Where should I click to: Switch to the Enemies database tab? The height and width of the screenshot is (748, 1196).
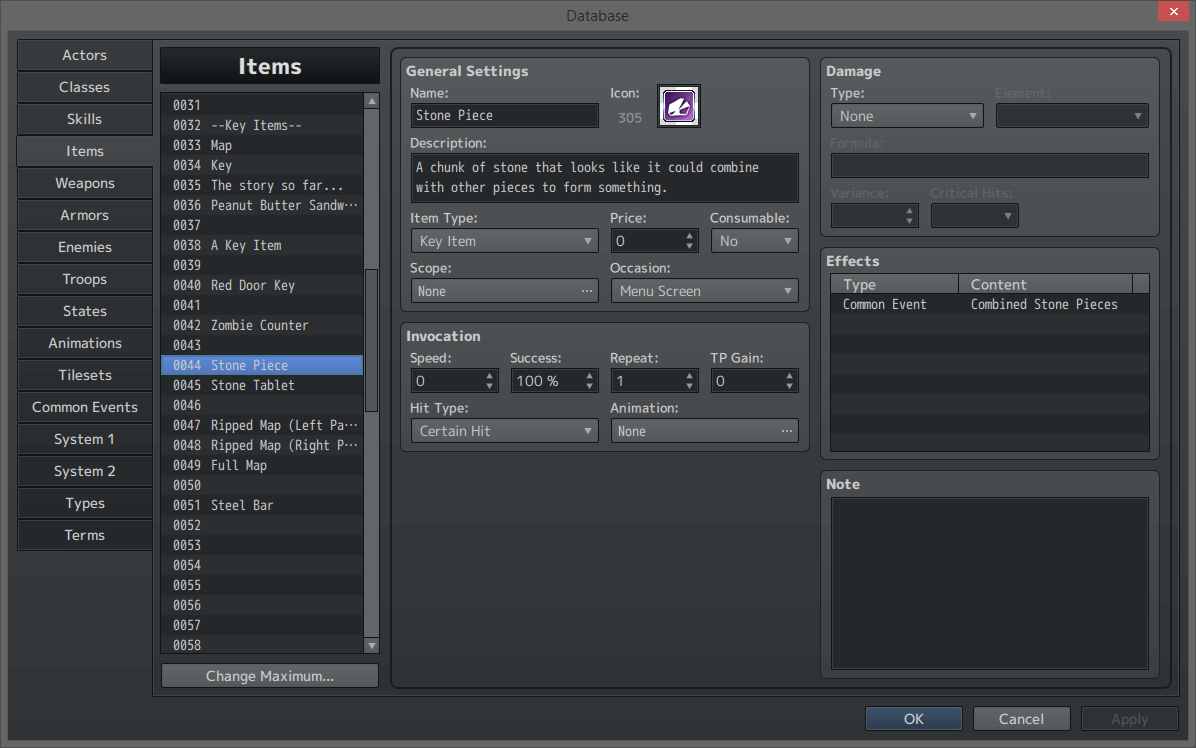[84, 247]
